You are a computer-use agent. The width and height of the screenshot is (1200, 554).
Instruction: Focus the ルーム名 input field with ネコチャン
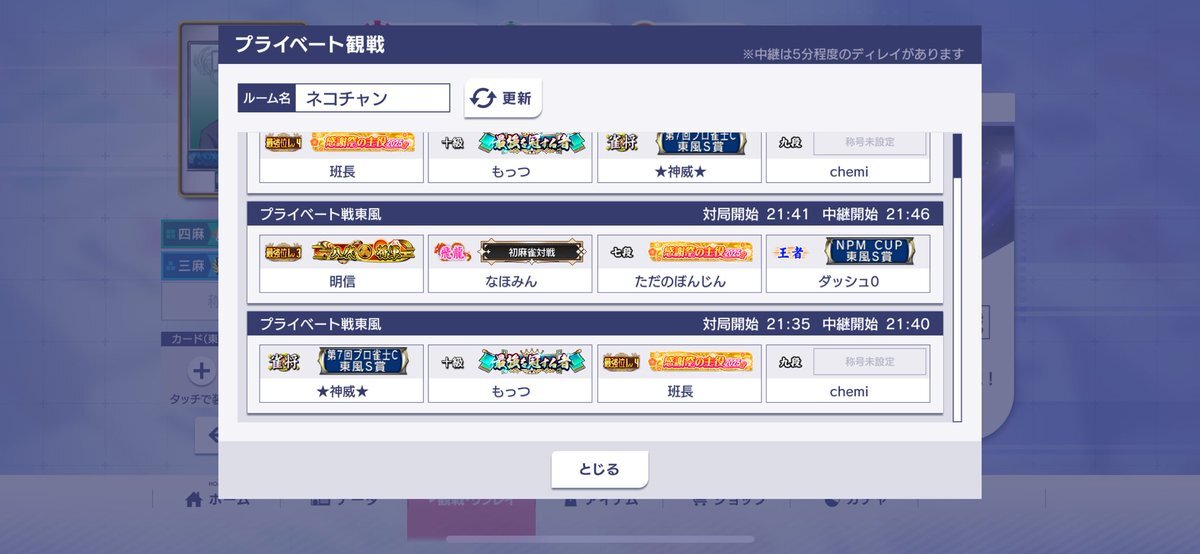372,98
